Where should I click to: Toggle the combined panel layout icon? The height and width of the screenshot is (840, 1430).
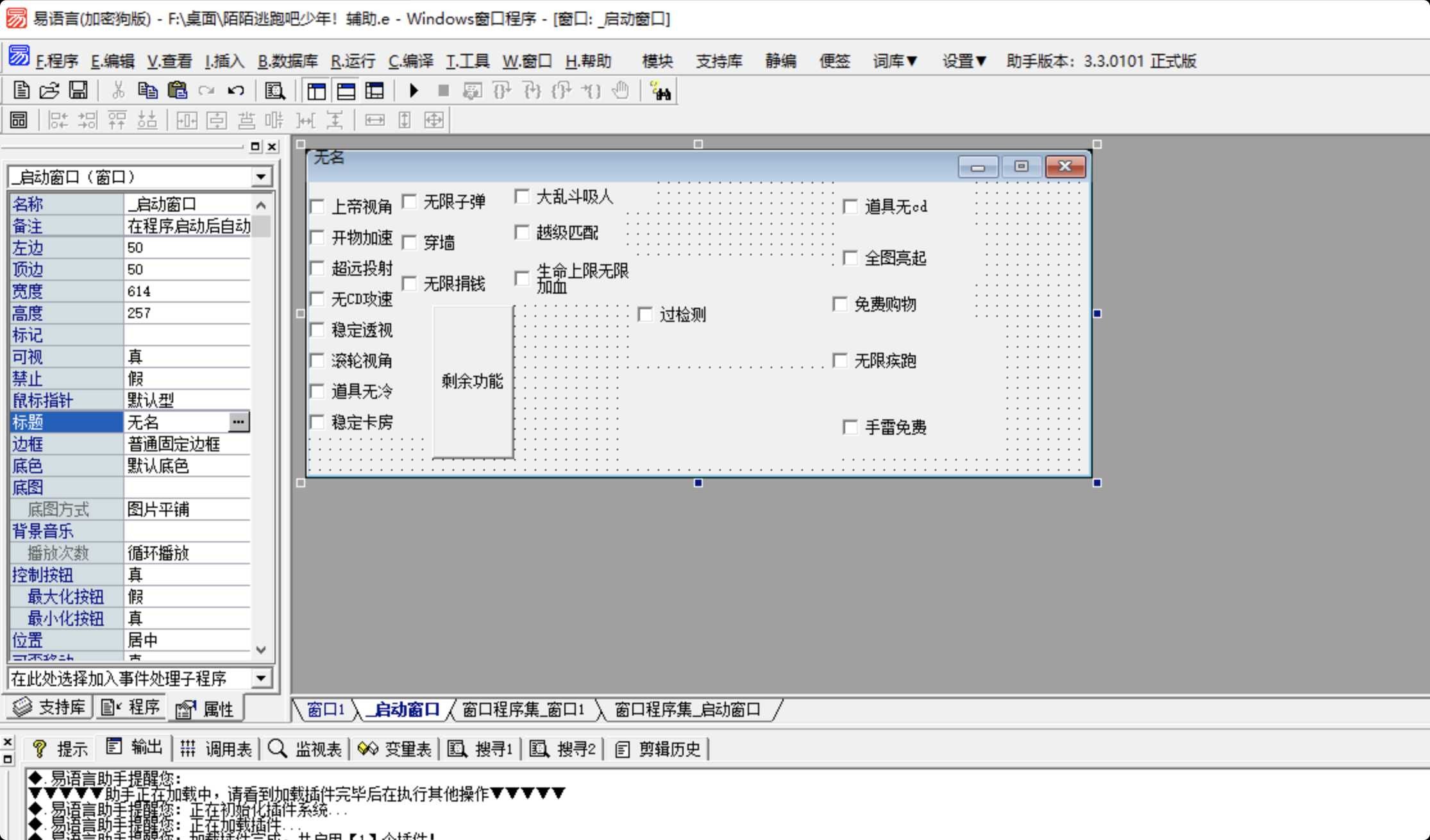click(374, 91)
